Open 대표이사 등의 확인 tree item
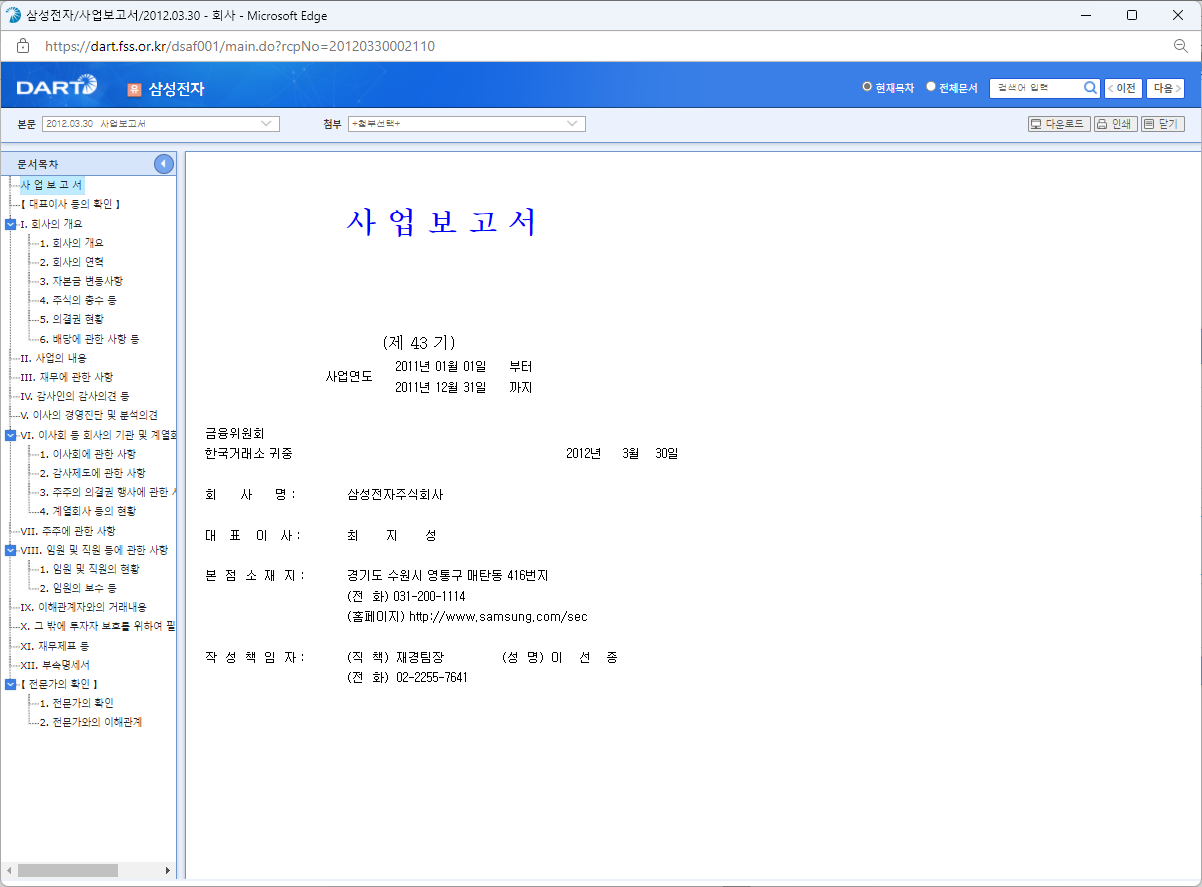 [x=70, y=204]
